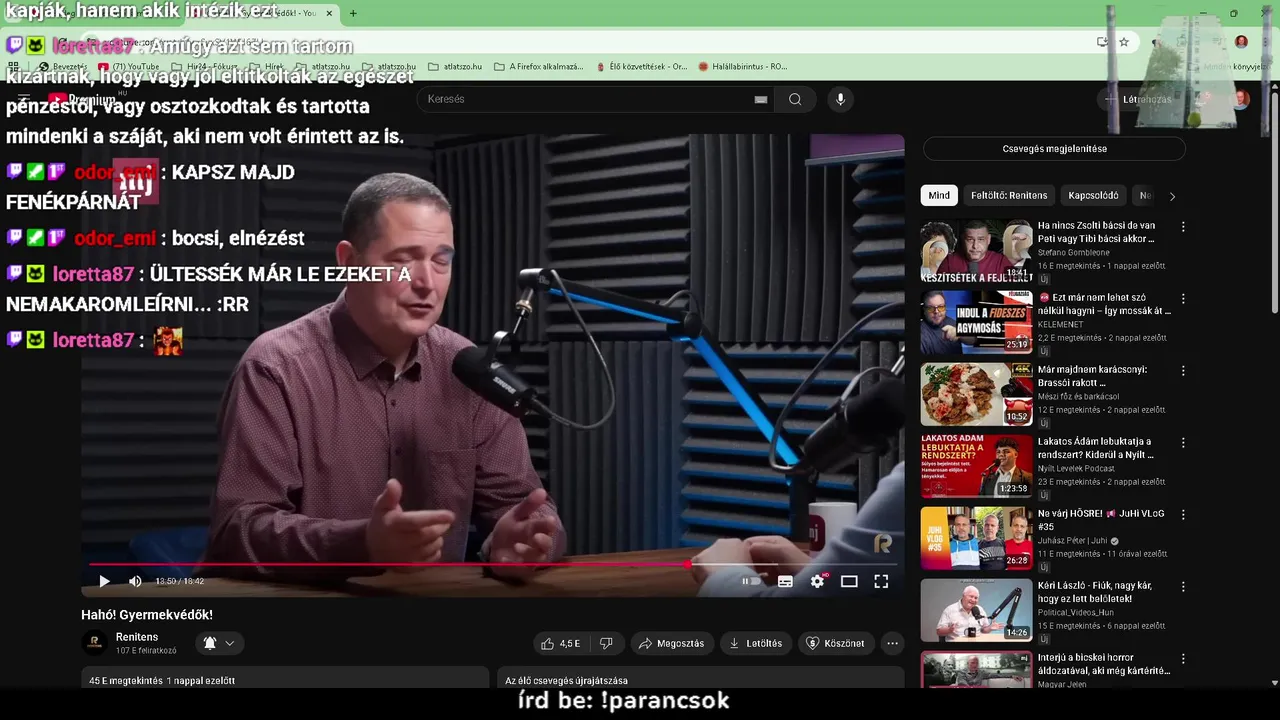Select the Kapcsolódó chip

(x=1093, y=195)
